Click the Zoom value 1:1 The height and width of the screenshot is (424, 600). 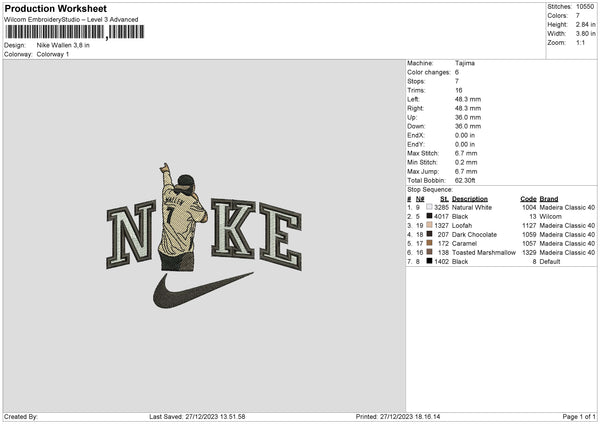click(x=580, y=42)
